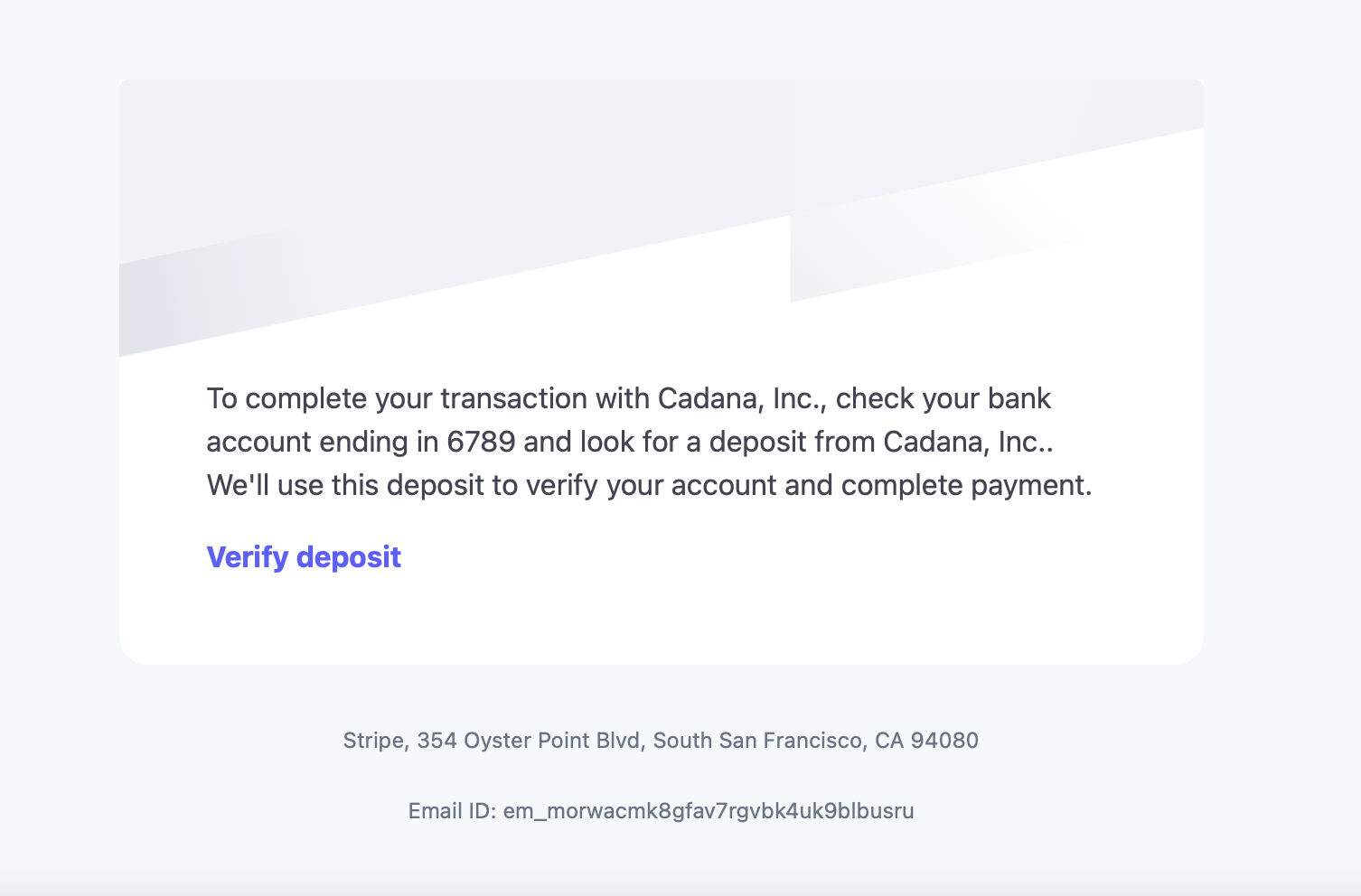Click "354 Oyster Point Blvd" in the address
The height and width of the screenshot is (896, 1361).
click(529, 741)
